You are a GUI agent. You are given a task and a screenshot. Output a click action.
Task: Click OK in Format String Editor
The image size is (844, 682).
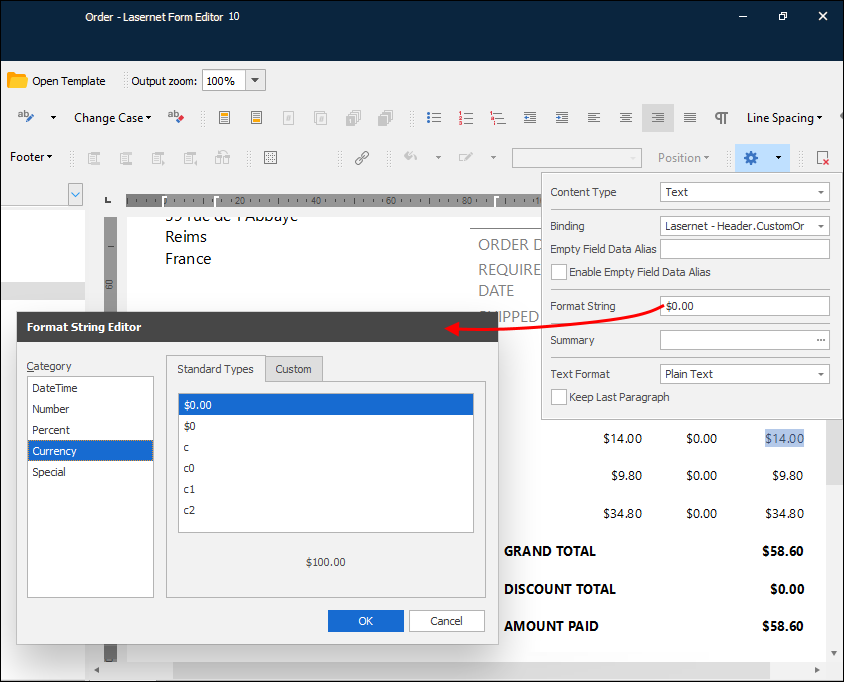(x=365, y=621)
